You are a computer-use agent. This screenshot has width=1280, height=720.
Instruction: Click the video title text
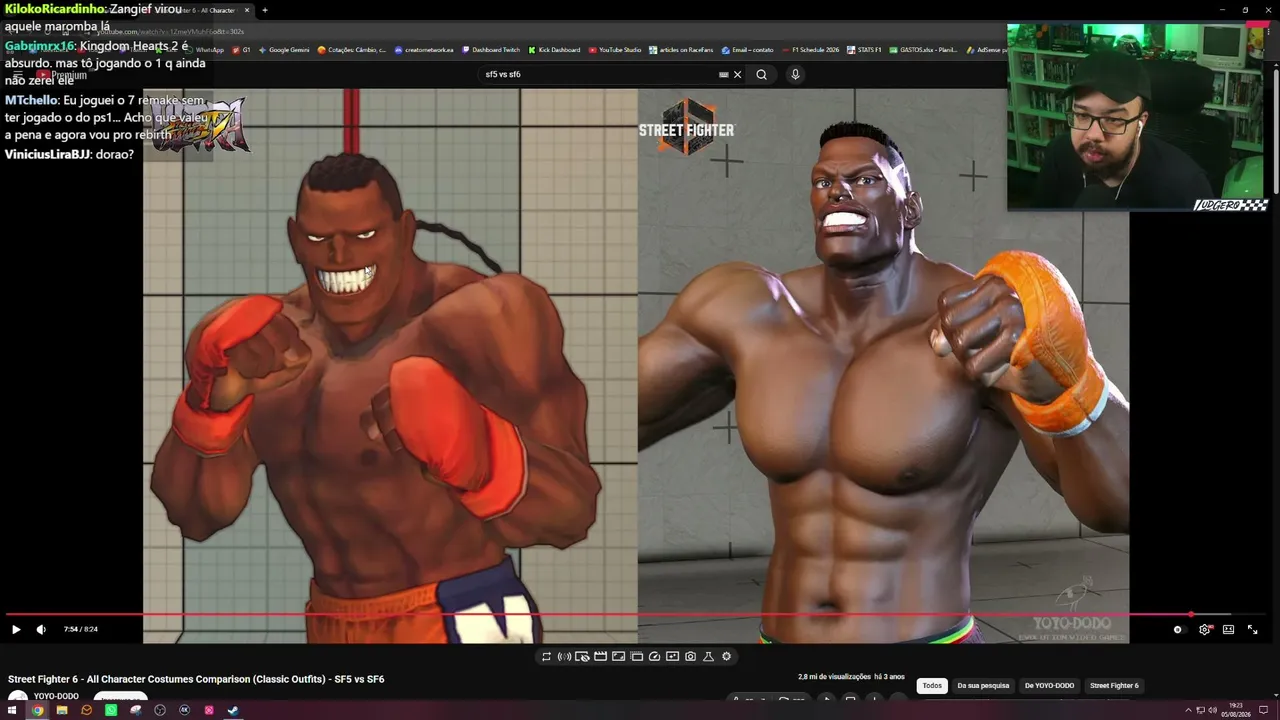click(196, 679)
